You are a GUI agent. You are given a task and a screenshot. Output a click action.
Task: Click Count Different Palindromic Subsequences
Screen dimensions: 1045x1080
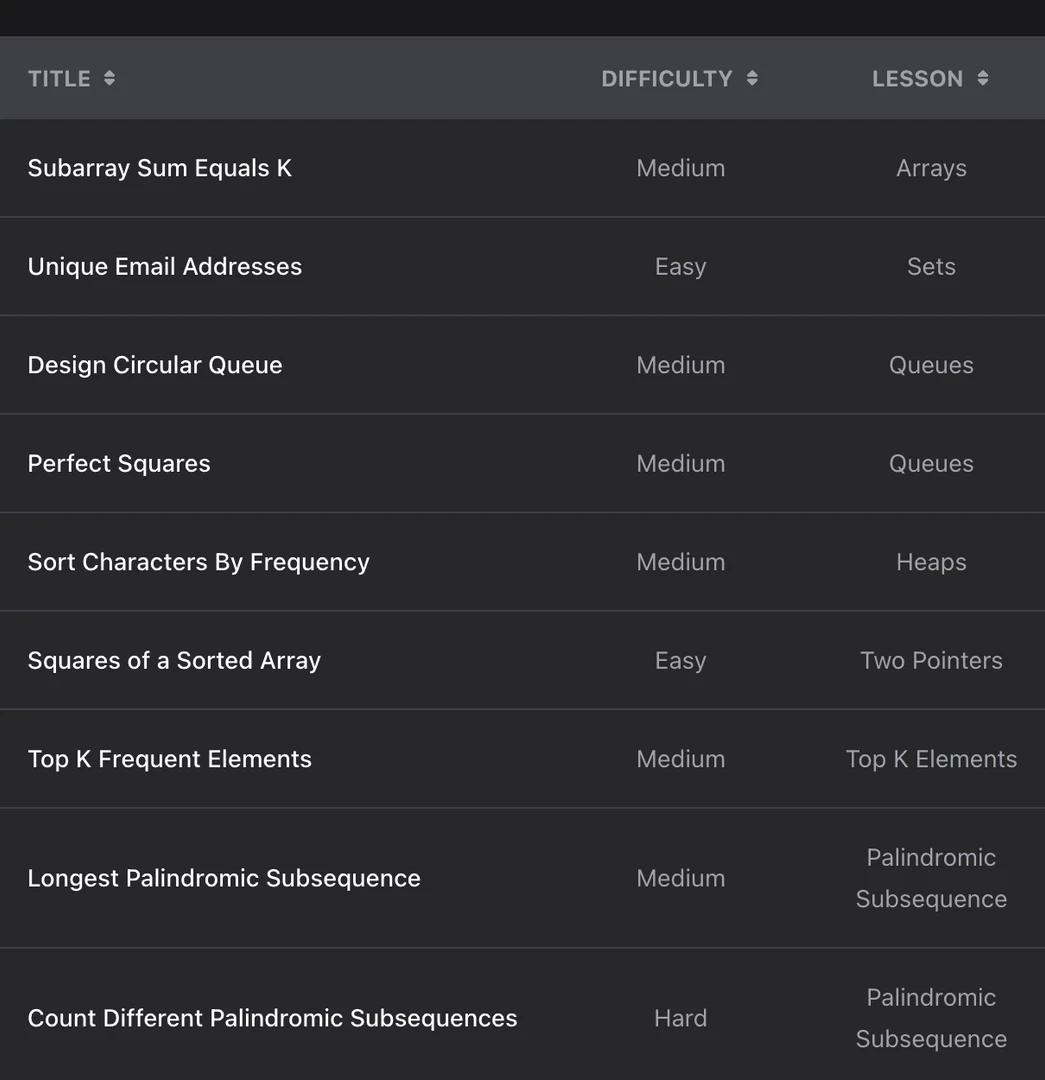273,1018
